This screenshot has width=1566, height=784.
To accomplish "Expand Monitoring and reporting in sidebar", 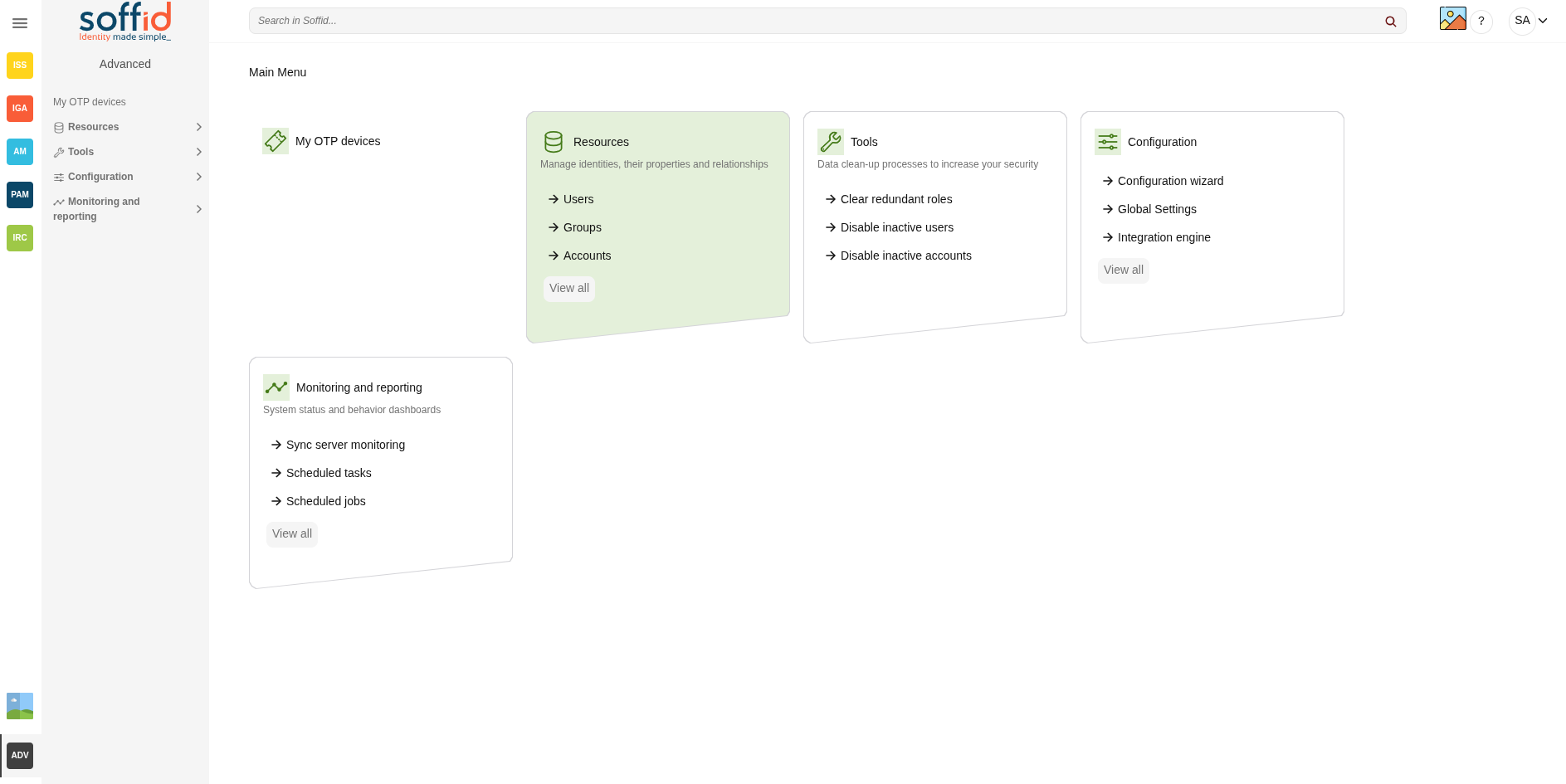I will pyautogui.click(x=127, y=209).
